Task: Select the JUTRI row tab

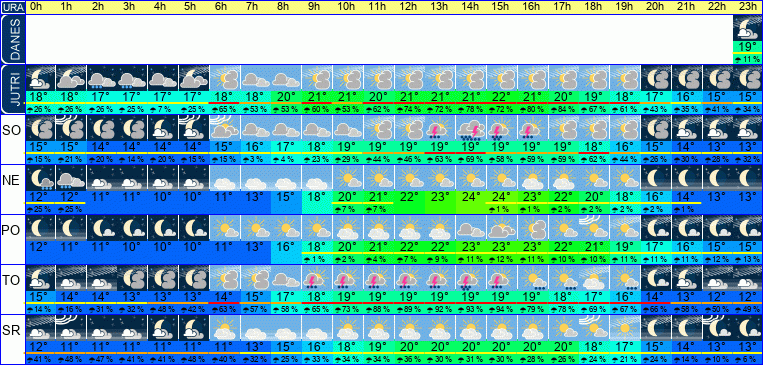Action: [12, 90]
